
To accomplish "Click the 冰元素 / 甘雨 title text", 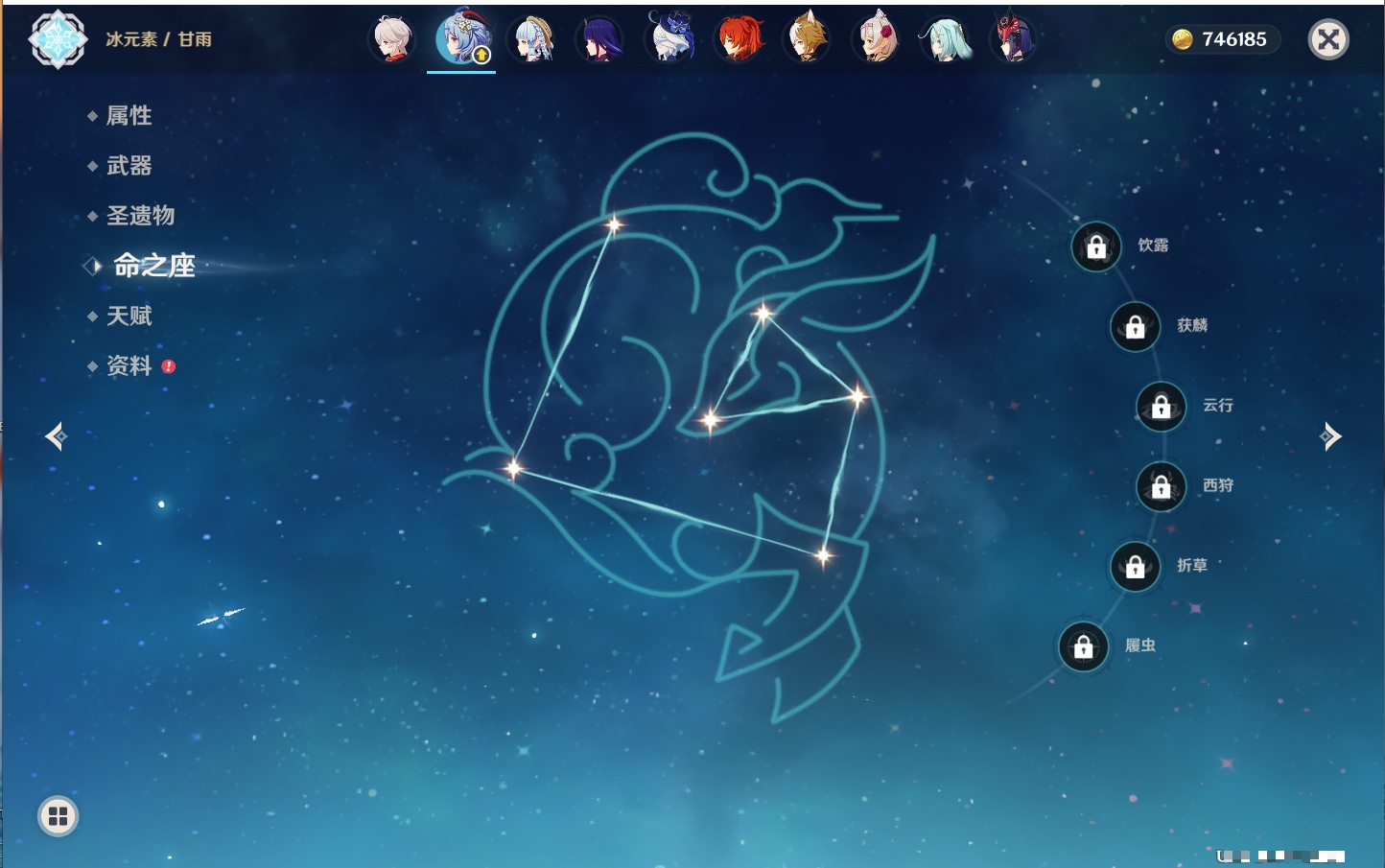I will pyautogui.click(x=158, y=39).
